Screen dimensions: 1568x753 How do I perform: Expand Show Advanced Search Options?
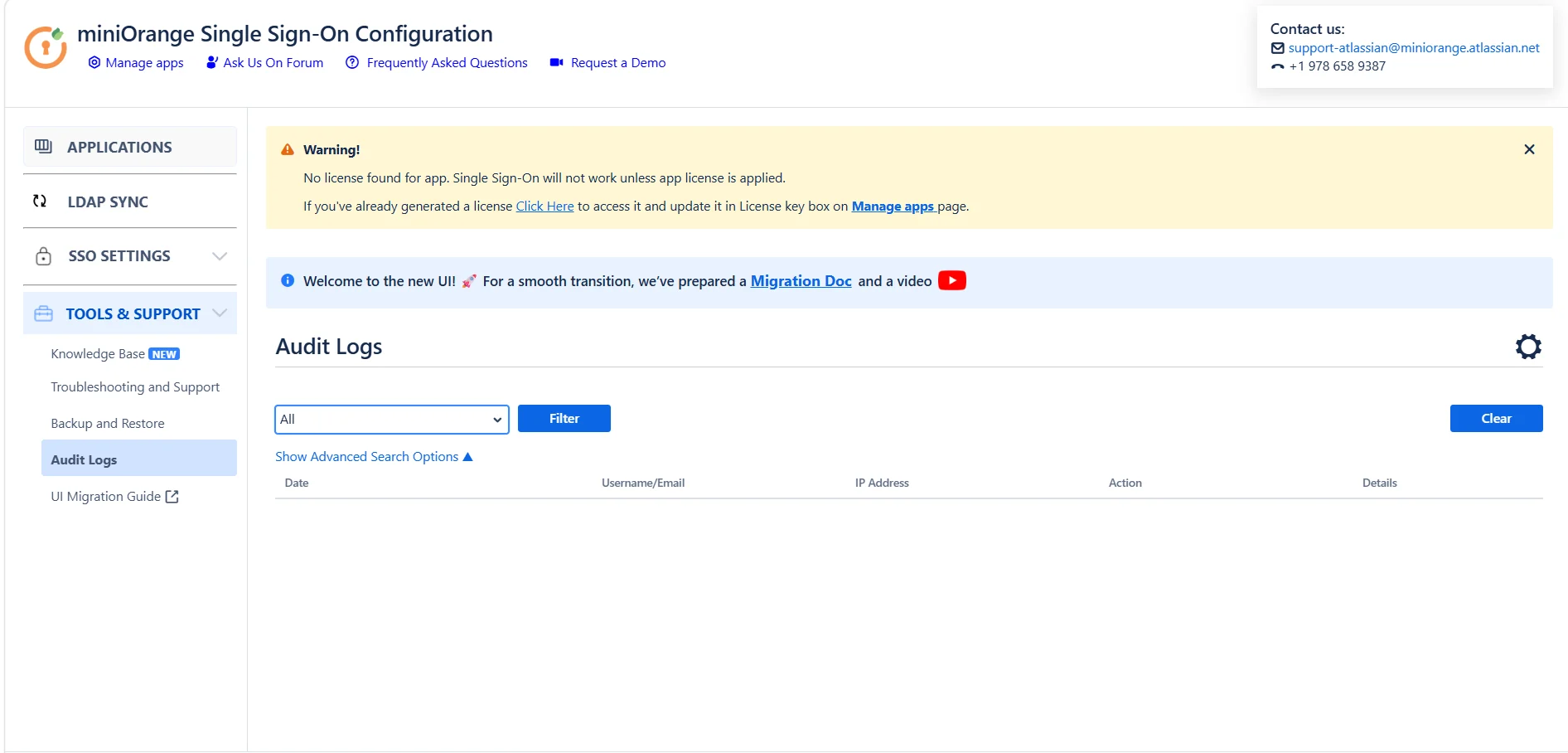coord(374,457)
